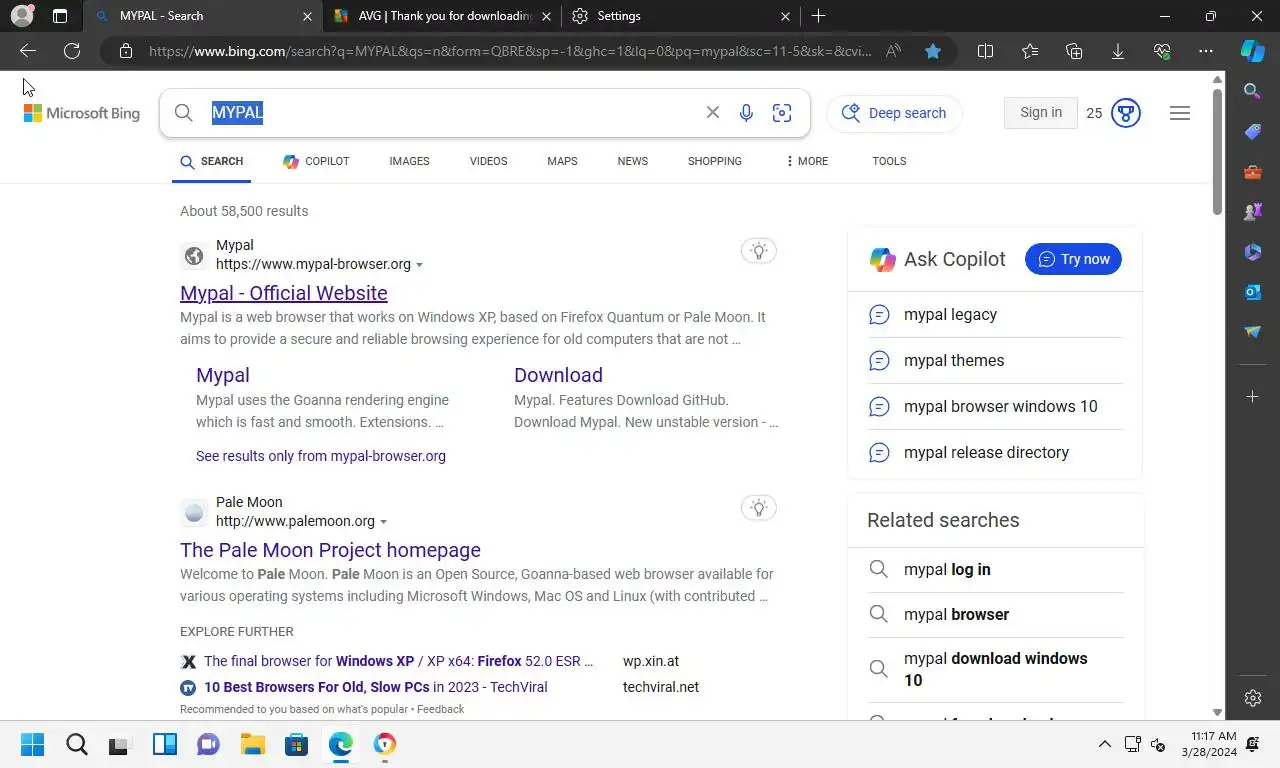Screen dimensions: 1280x768
Task: Go back to the previous page
Action: (x=28, y=51)
